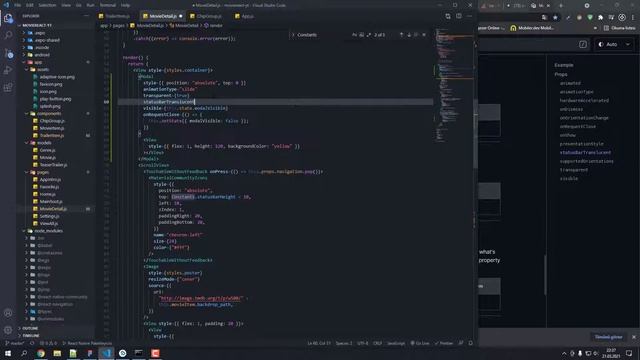Image resolution: width=640 pixels, height=360 pixels.
Task: Open the Extensions view
Action: [8, 87]
